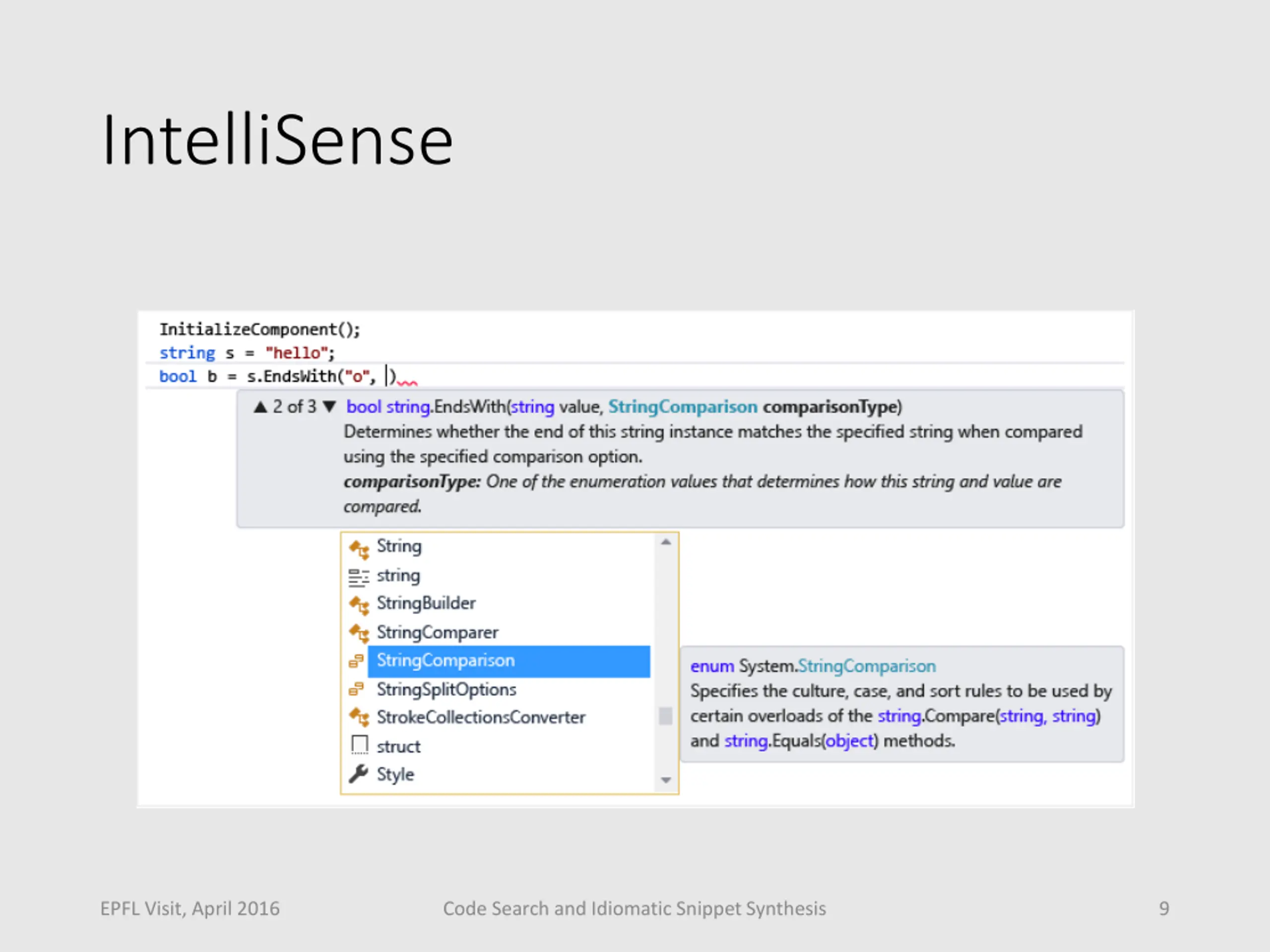Choose StringSplitOptions from the suggestions
1270x952 pixels.
(x=446, y=689)
